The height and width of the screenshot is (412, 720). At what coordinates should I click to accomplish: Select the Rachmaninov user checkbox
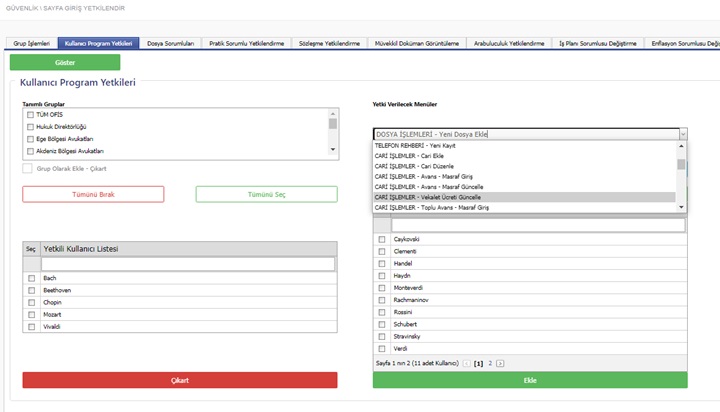click(x=381, y=299)
